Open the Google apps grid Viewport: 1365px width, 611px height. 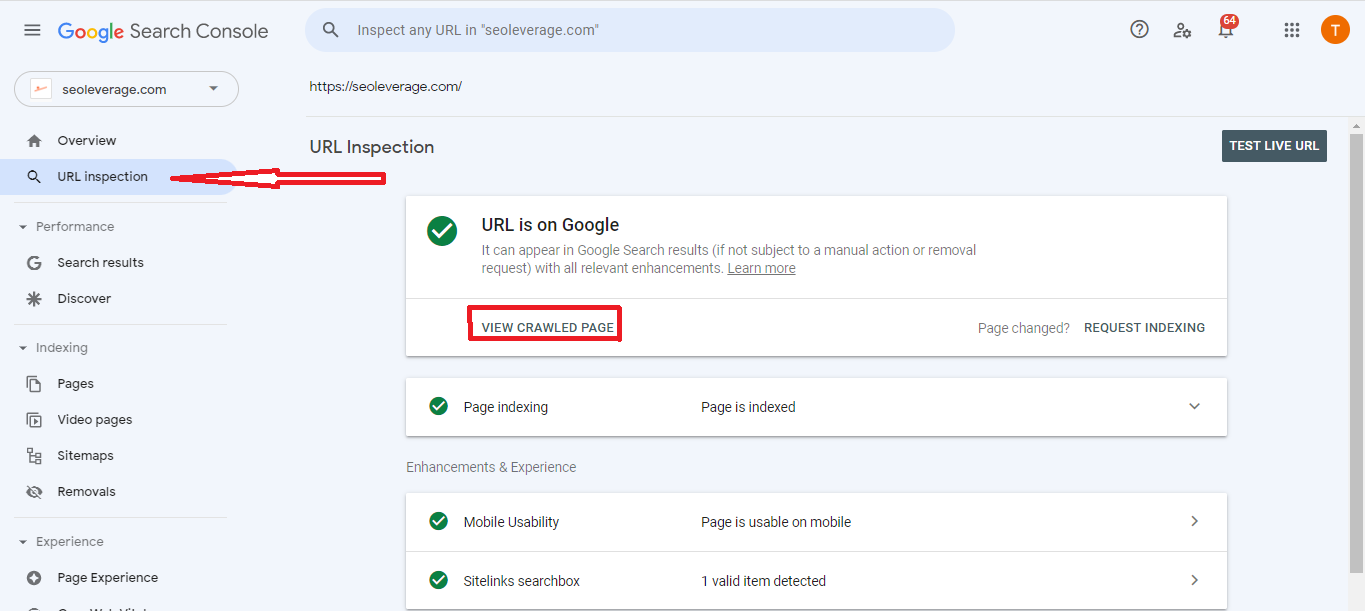point(1291,30)
